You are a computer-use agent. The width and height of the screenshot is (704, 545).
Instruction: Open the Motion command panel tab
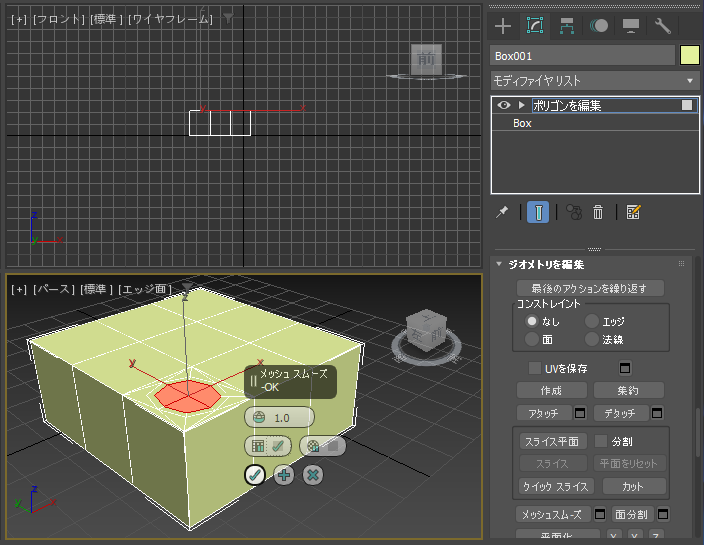[x=599, y=26]
